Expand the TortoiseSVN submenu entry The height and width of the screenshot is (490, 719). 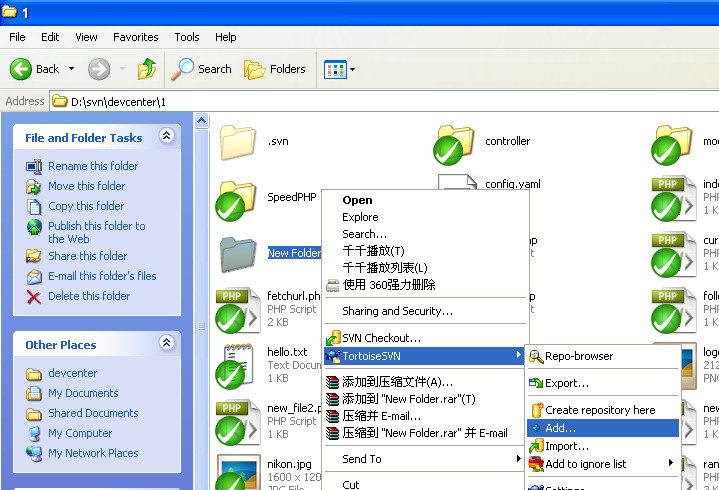425,356
